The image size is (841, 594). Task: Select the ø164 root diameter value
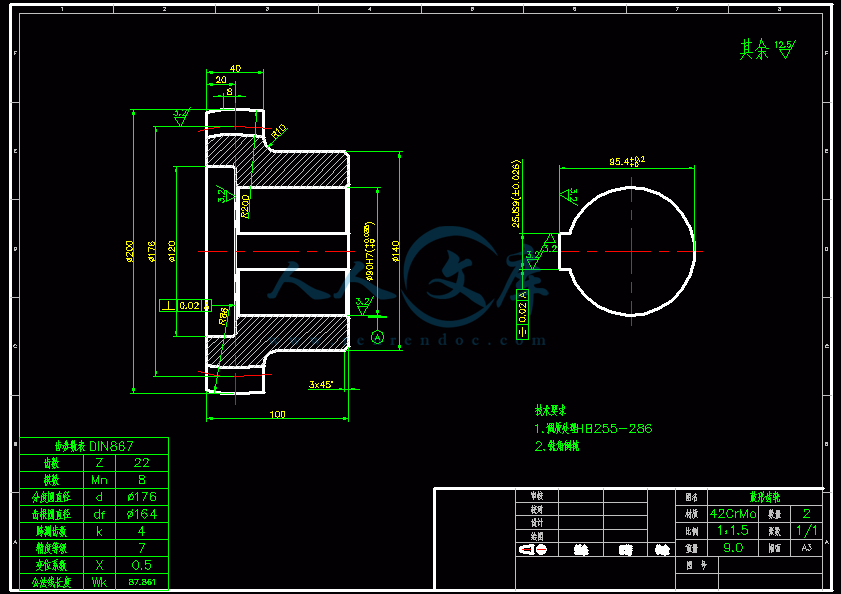coord(142,514)
